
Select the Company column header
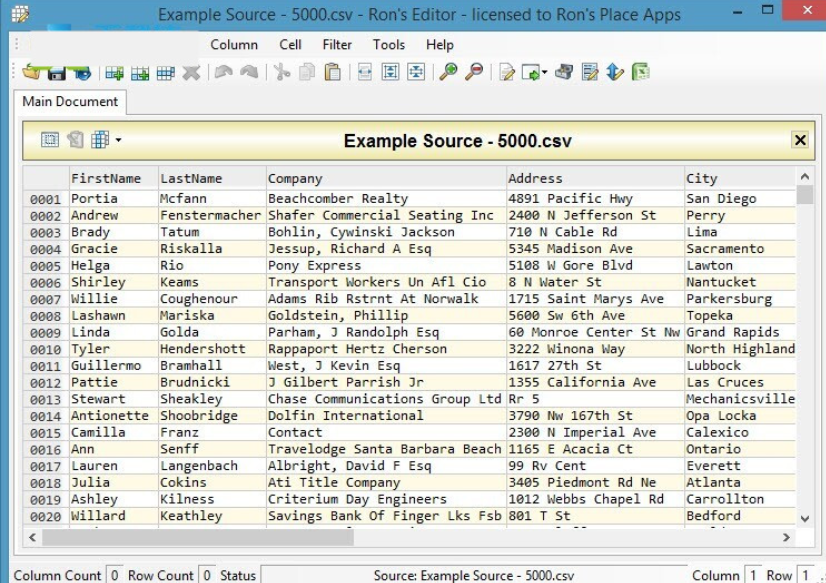click(x=386, y=179)
